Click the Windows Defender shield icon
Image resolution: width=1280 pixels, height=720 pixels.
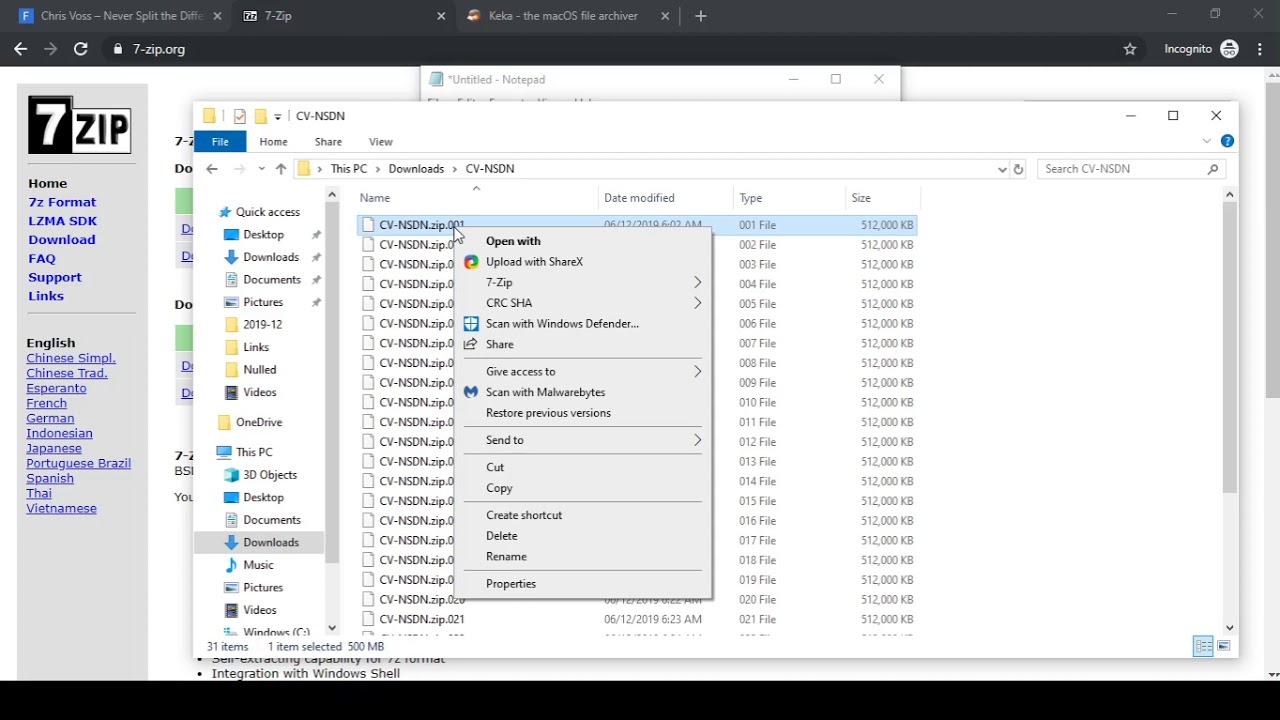(471, 324)
